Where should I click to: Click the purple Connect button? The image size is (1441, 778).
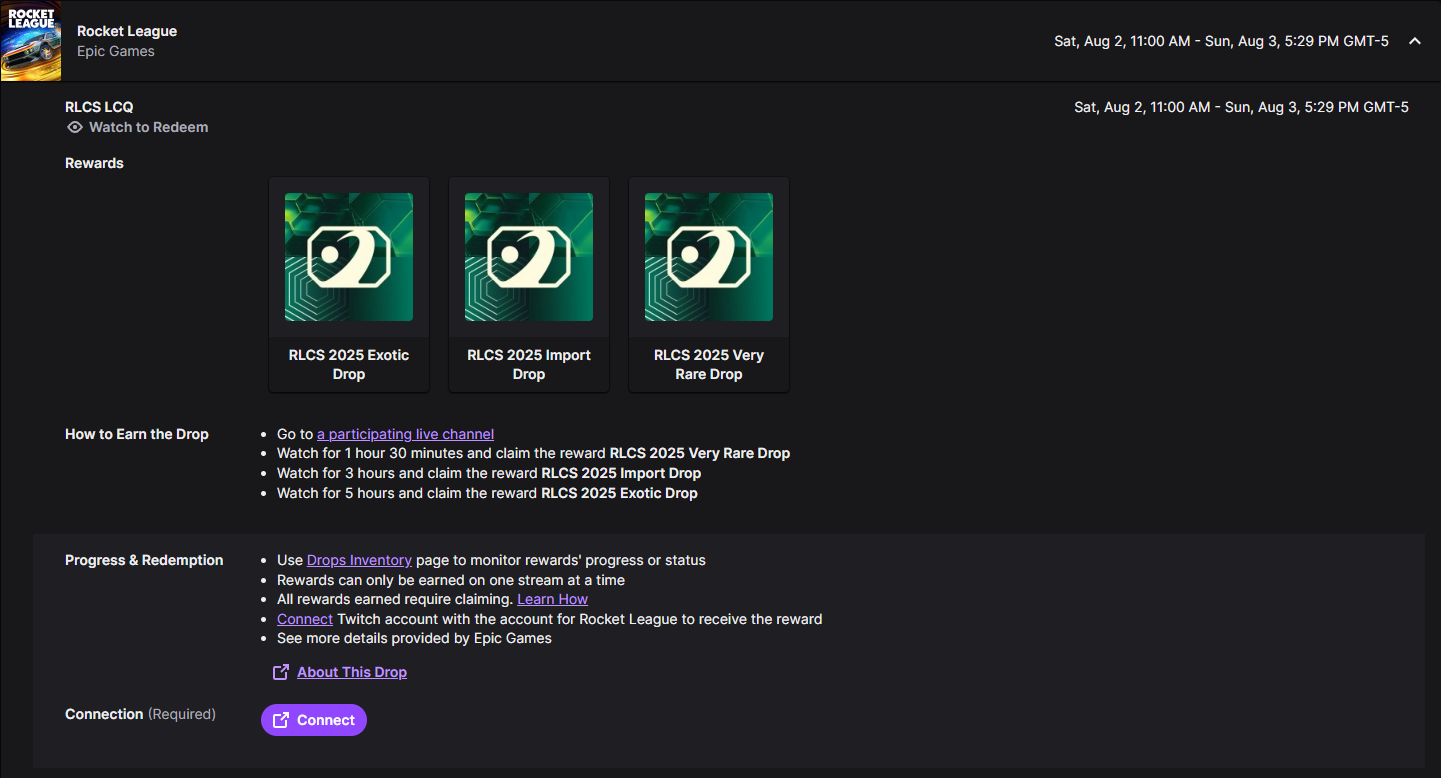click(x=314, y=720)
